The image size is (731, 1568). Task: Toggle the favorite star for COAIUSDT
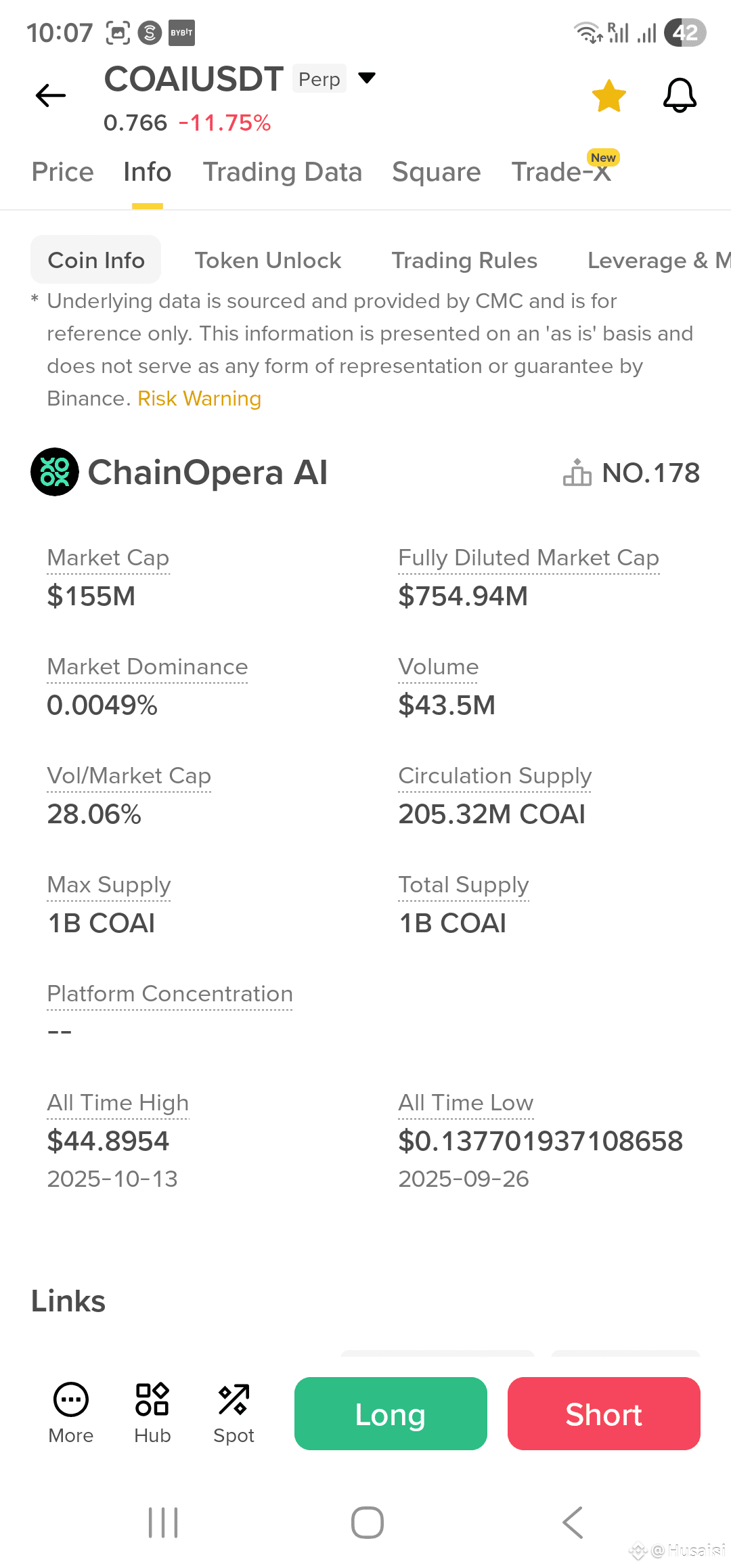[x=609, y=95]
